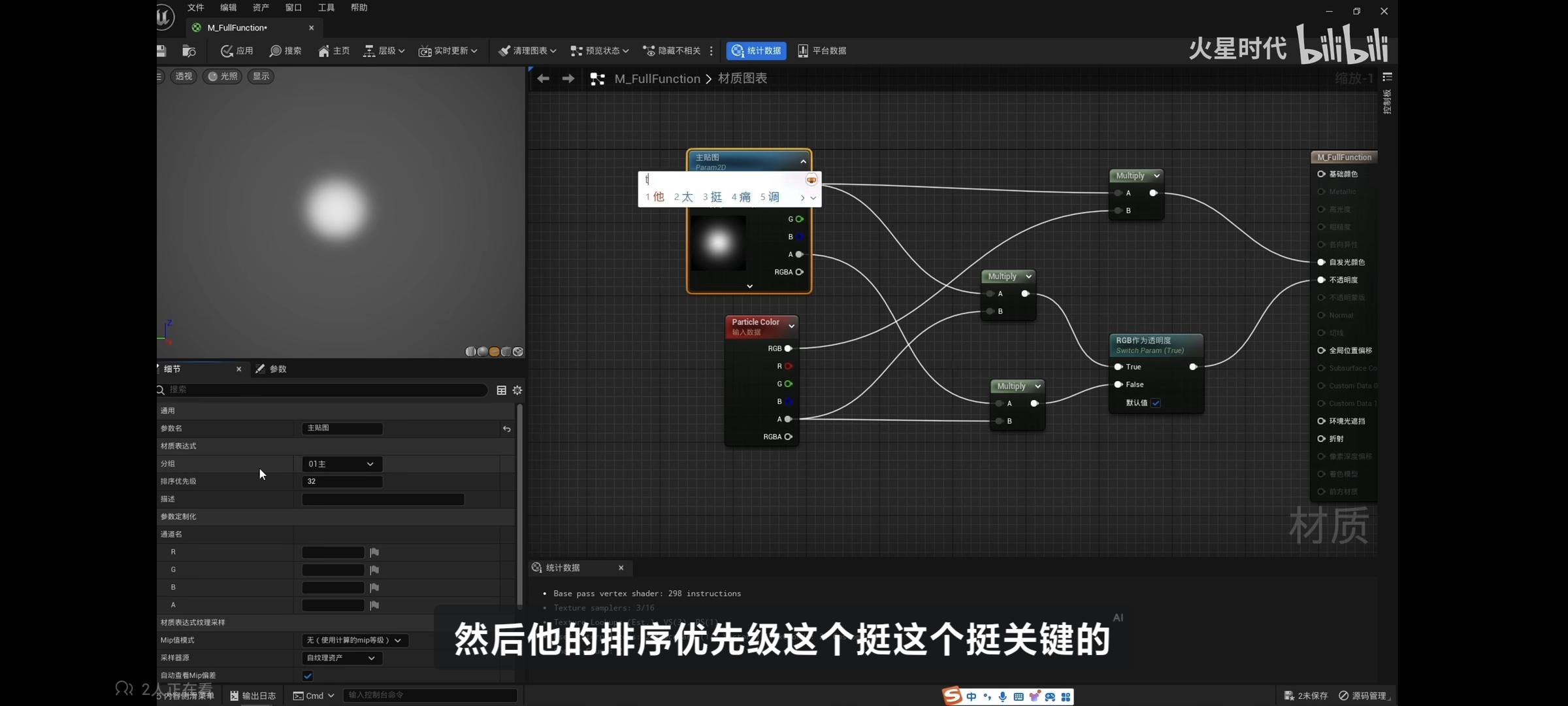
Task: Click the back navigation arrow in graph
Action: [543, 78]
